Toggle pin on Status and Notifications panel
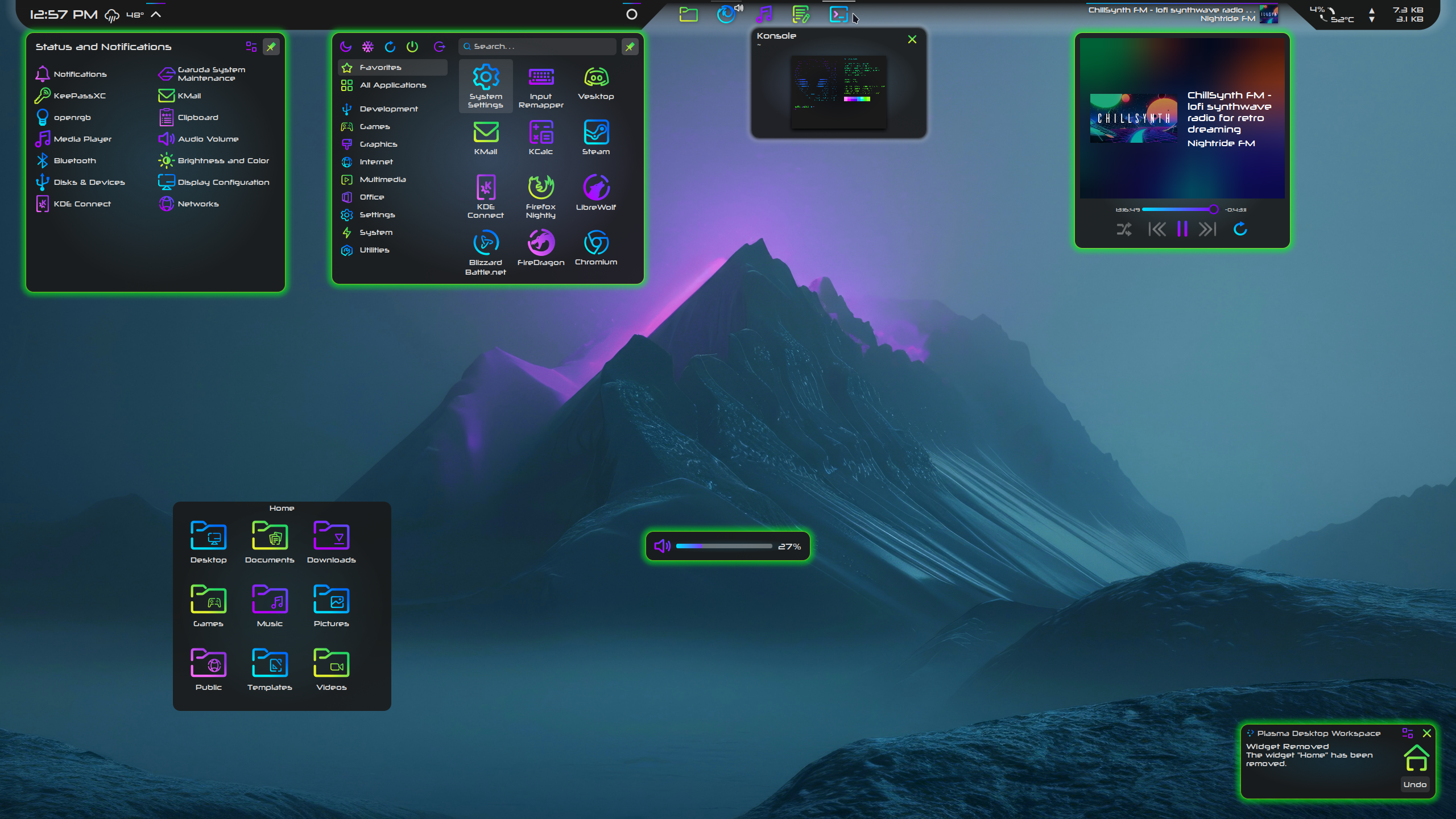 271,47
